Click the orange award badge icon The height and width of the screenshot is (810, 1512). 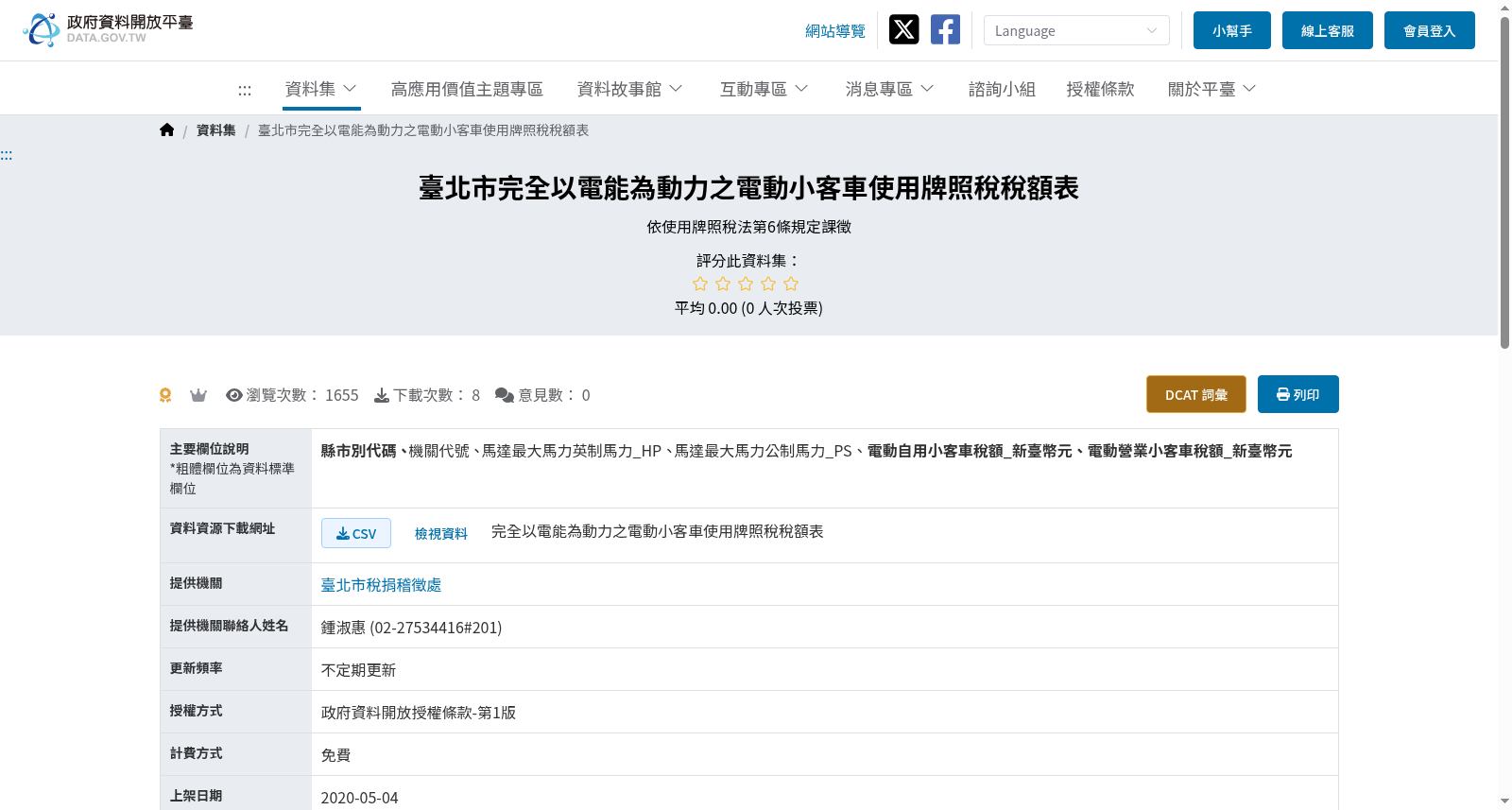tap(165, 395)
